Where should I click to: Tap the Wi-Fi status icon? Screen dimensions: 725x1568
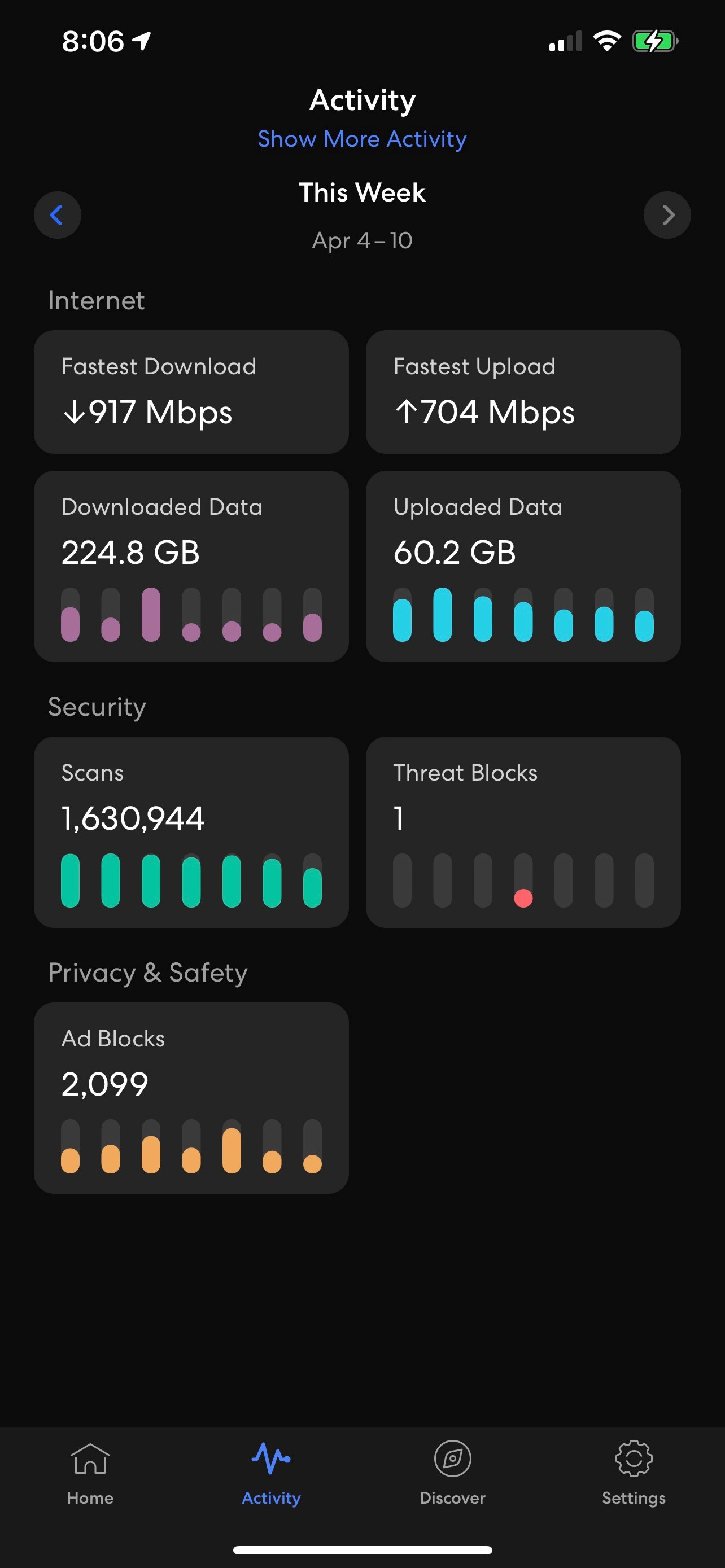[x=606, y=41]
